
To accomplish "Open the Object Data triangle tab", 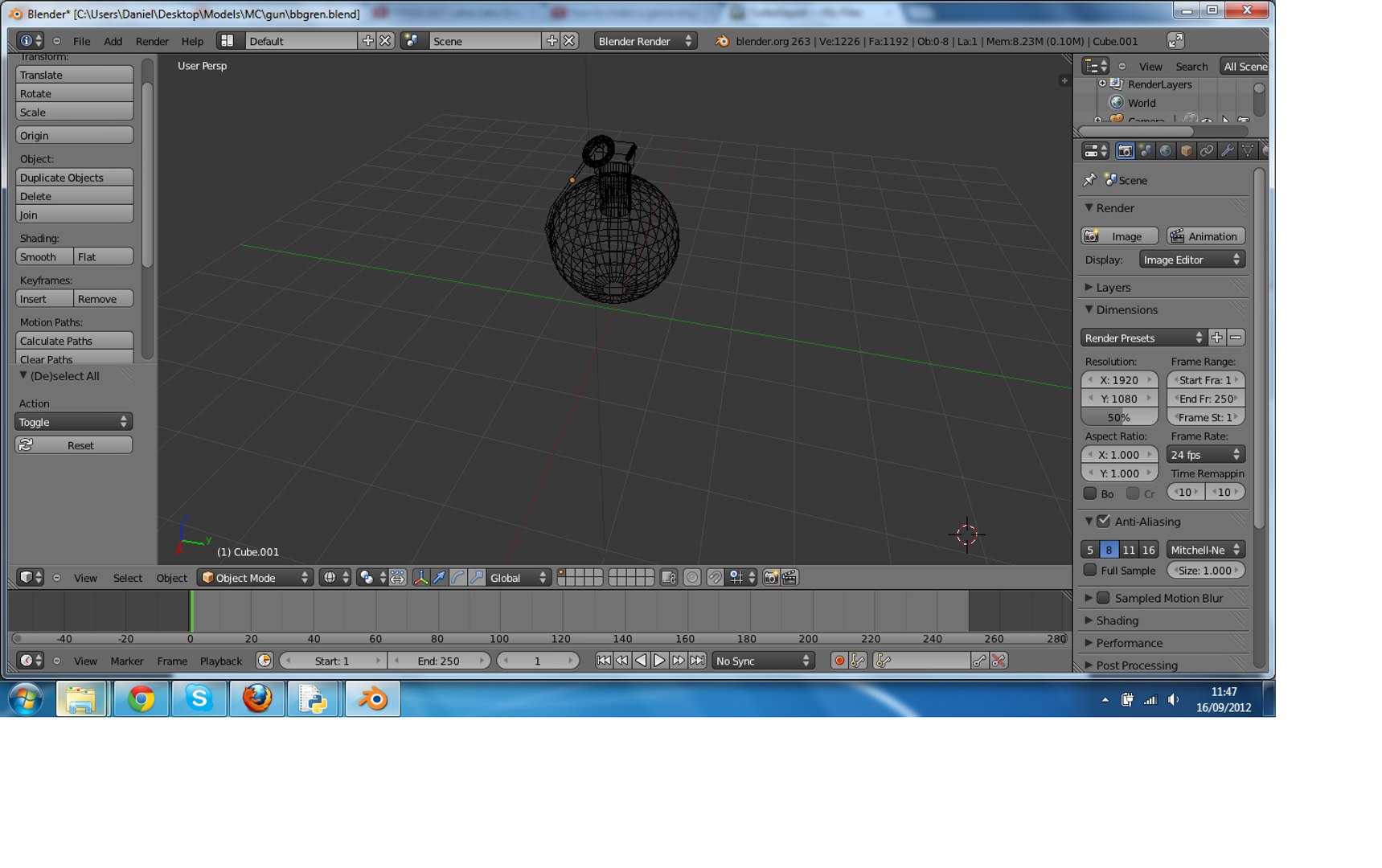I will point(1247,151).
